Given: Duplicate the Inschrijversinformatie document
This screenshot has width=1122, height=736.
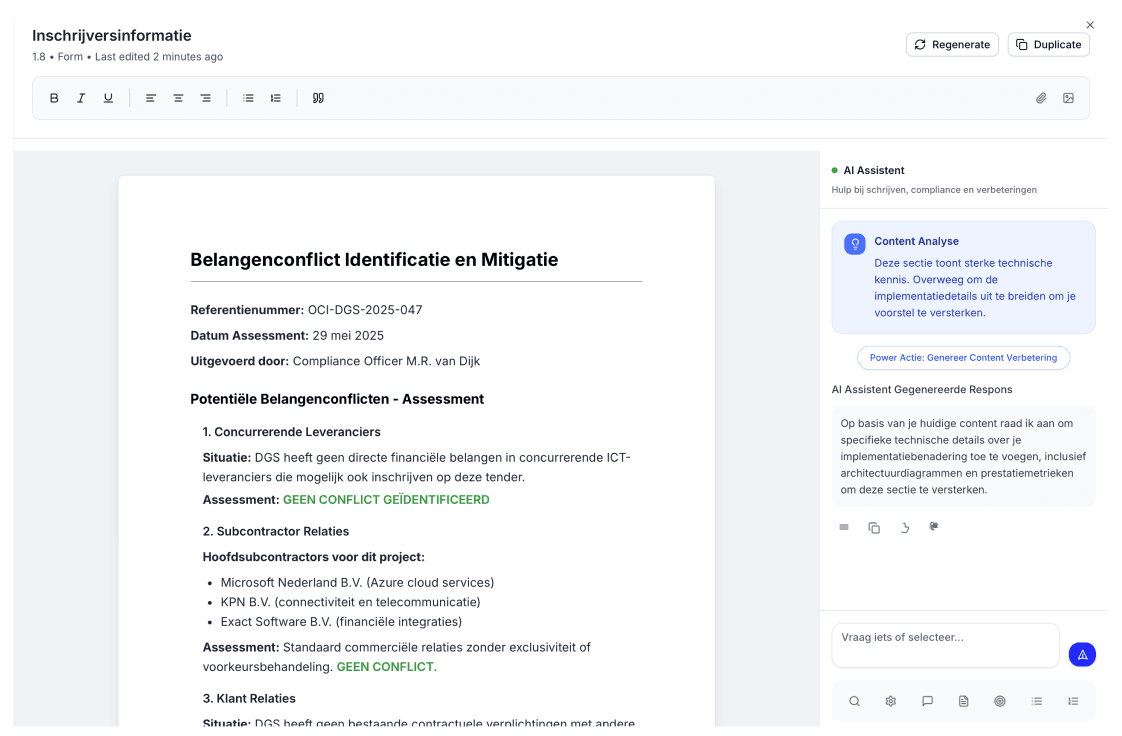Looking at the screenshot, I should (1048, 44).
